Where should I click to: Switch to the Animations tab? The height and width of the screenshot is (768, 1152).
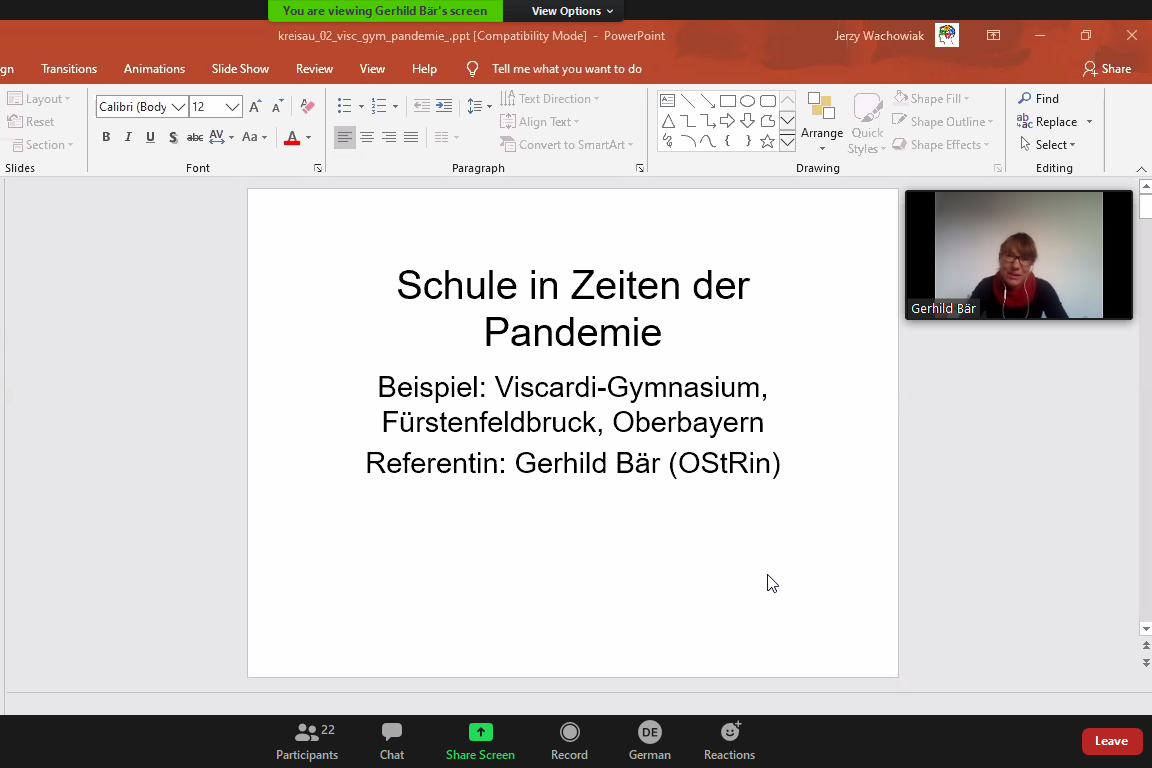154,69
